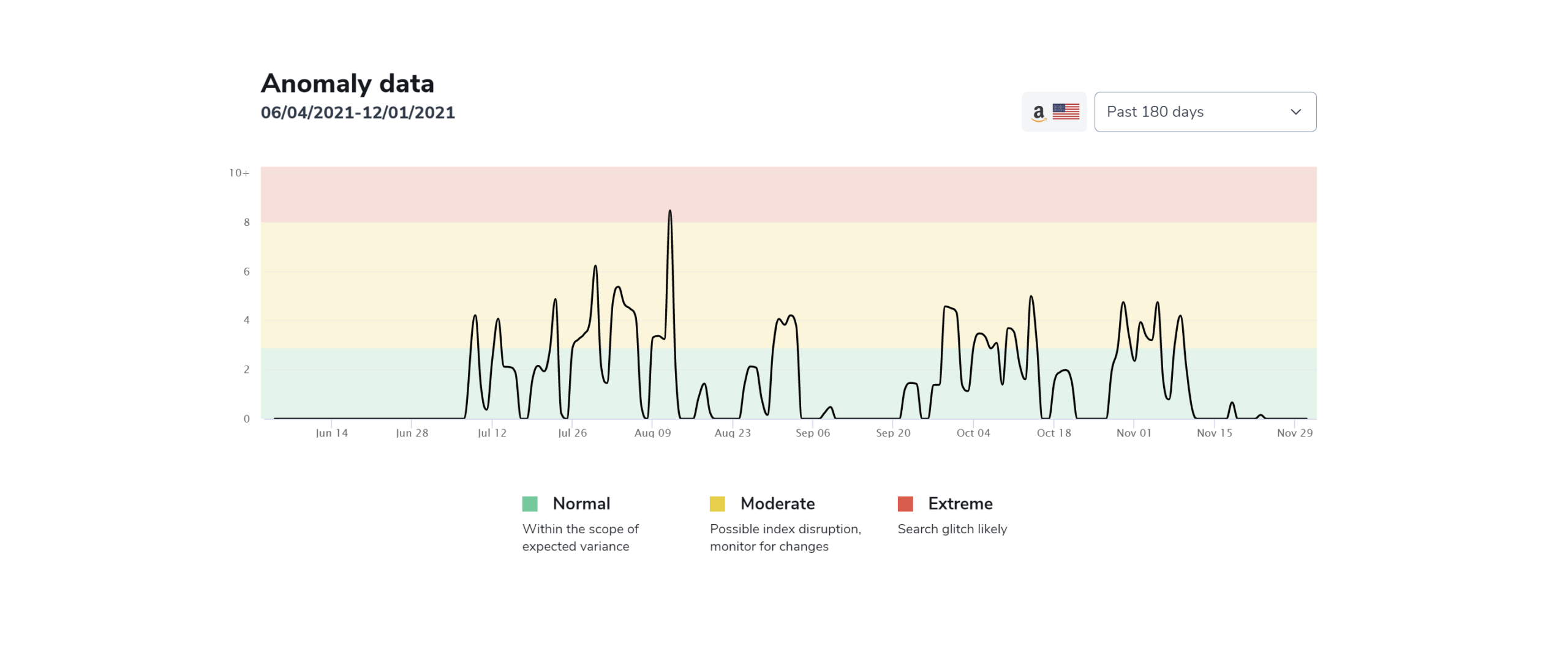Click the yellow Moderate legend swatch
Screen dimensions: 1568x668
coord(717,503)
